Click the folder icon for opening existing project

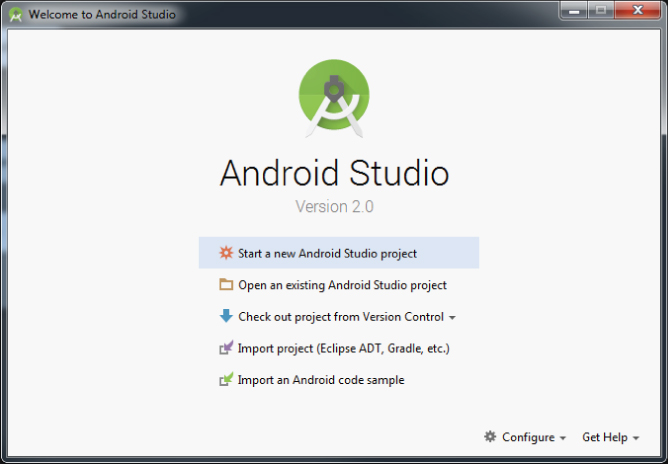[x=226, y=285]
